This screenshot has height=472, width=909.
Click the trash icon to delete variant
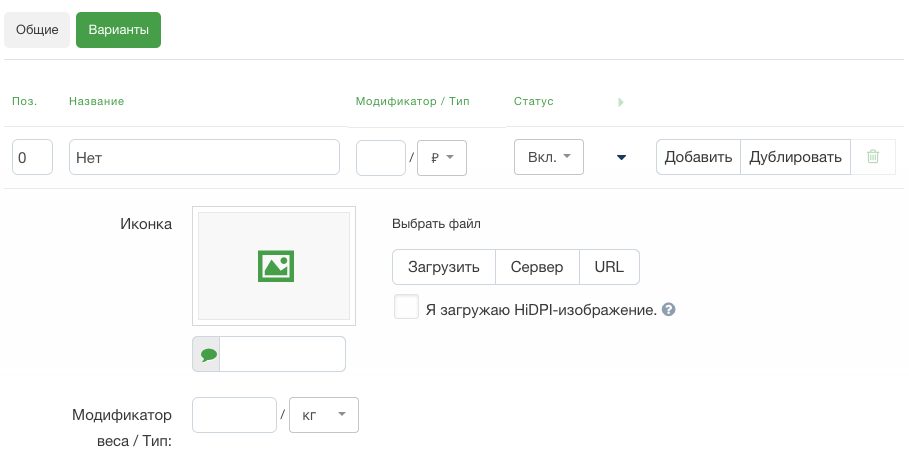[872, 157]
